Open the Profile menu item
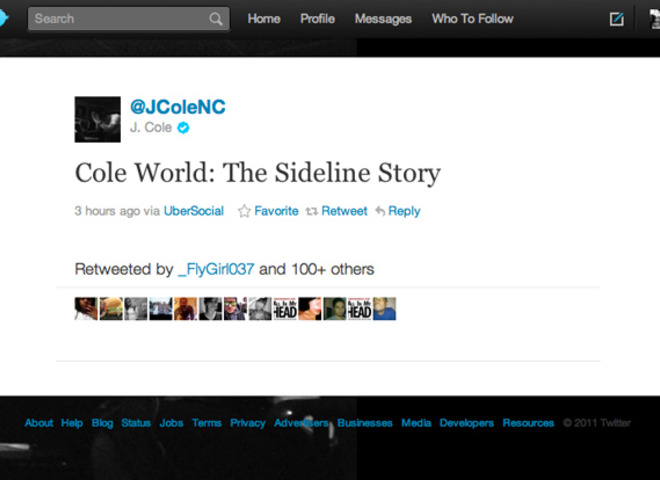This screenshot has width=660, height=480. tap(317, 19)
